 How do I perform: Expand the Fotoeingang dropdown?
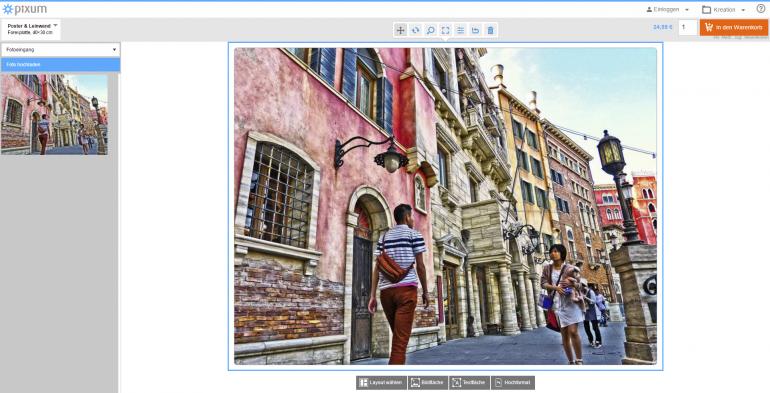60,50
